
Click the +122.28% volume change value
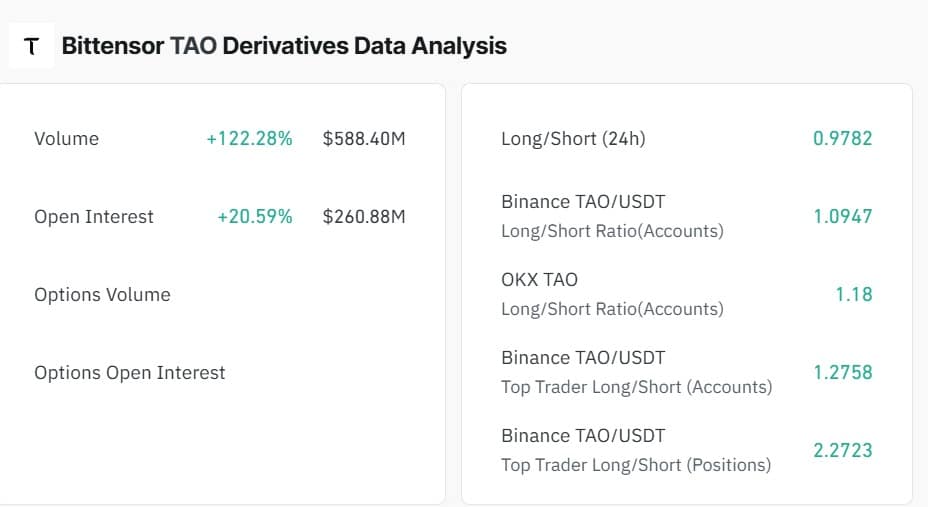(x=249, y=138)
